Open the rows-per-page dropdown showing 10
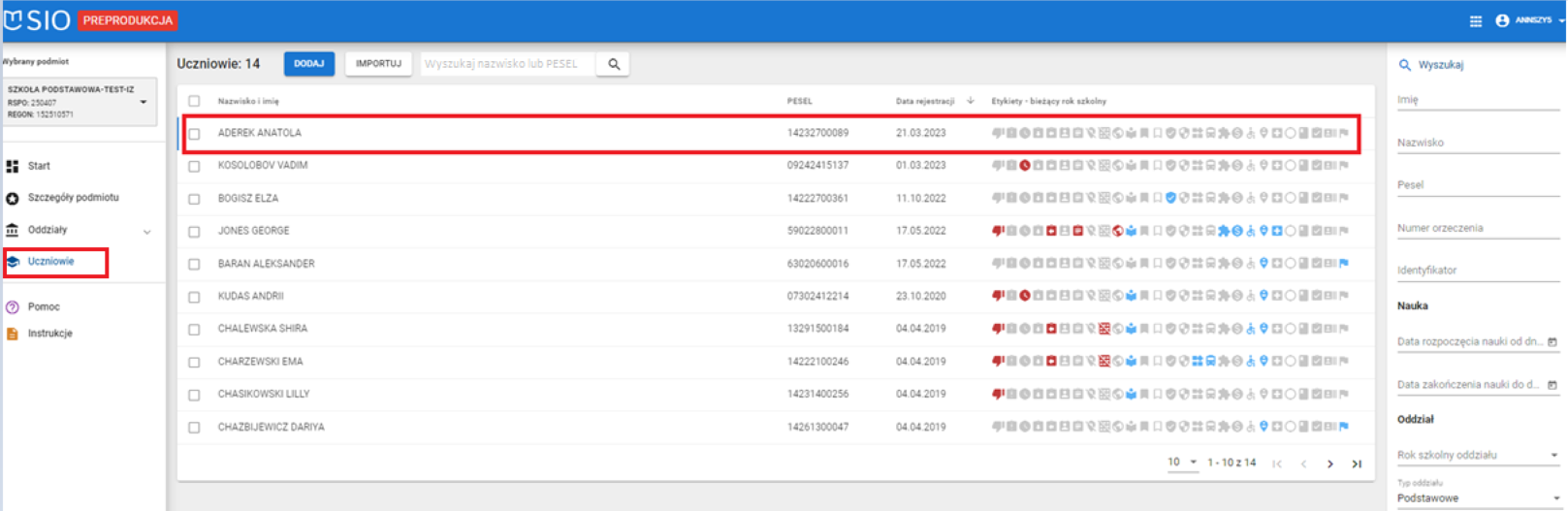 (1182, 463)
